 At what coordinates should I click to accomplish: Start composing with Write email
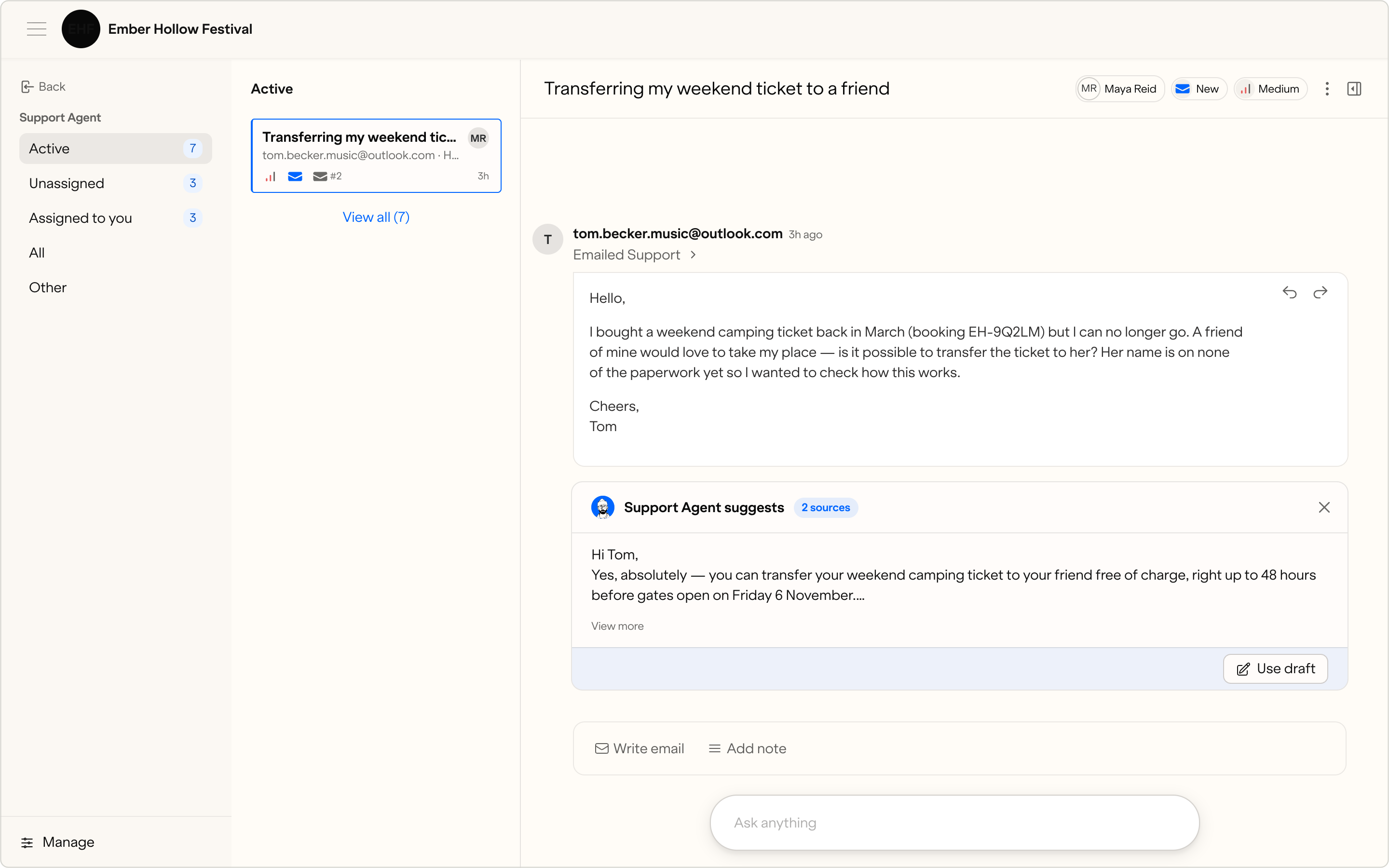[640, 748]
